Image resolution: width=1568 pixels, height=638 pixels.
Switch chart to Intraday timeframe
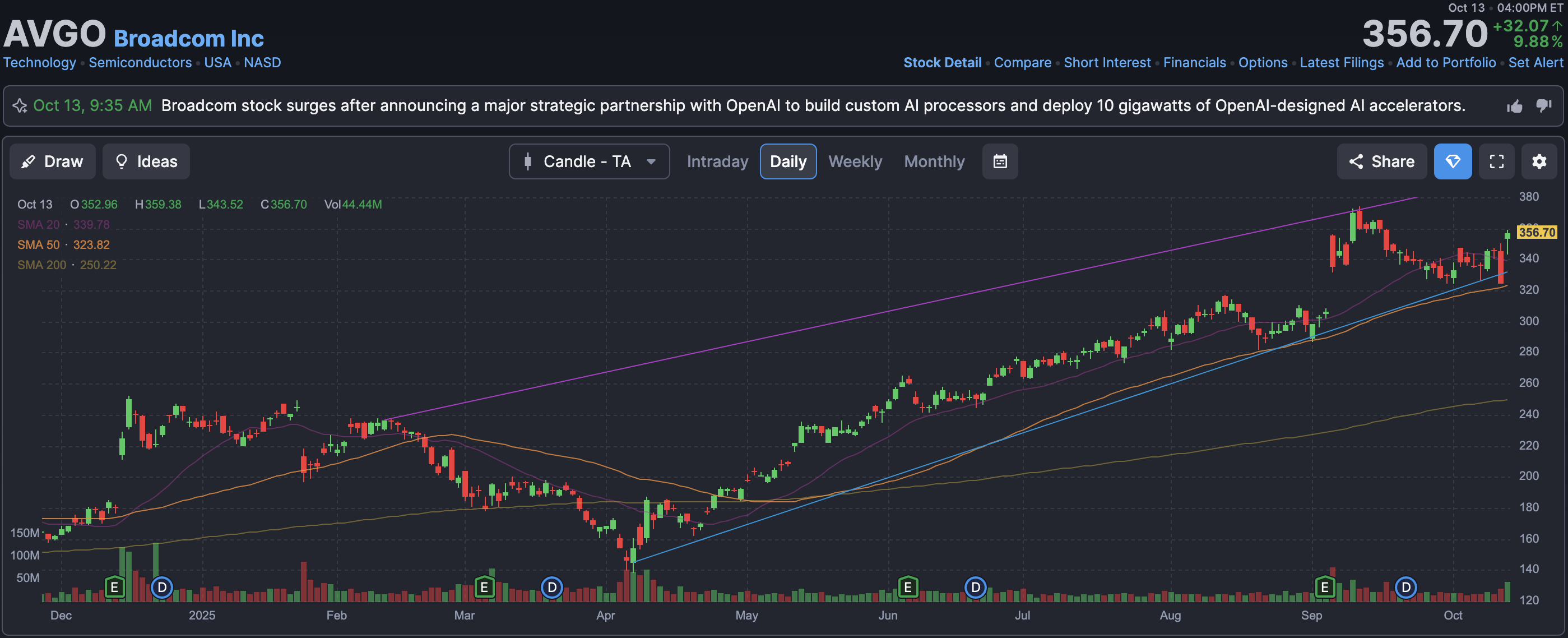(717, 161)
